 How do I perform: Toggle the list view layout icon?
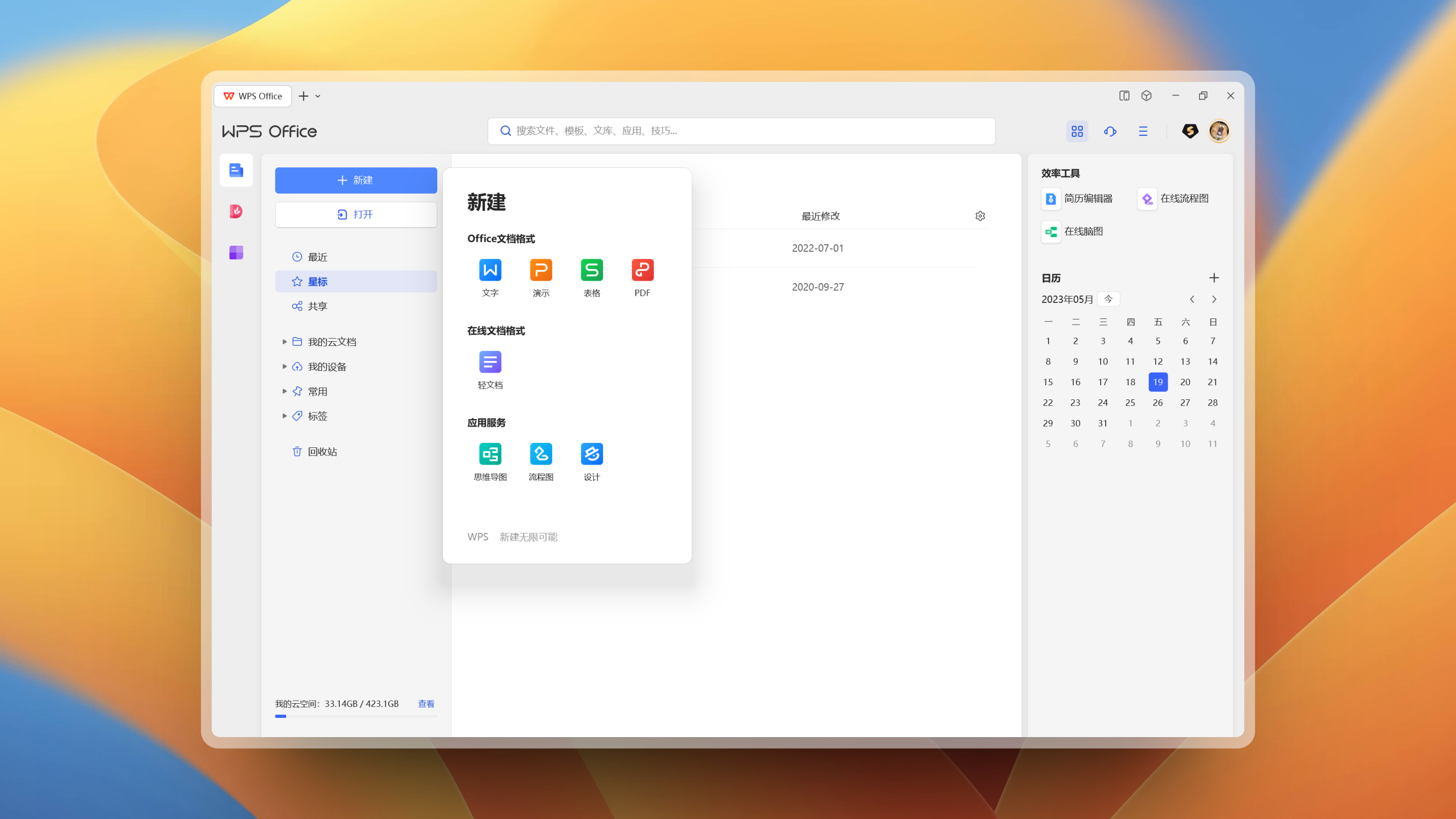tap(1143, 131)
